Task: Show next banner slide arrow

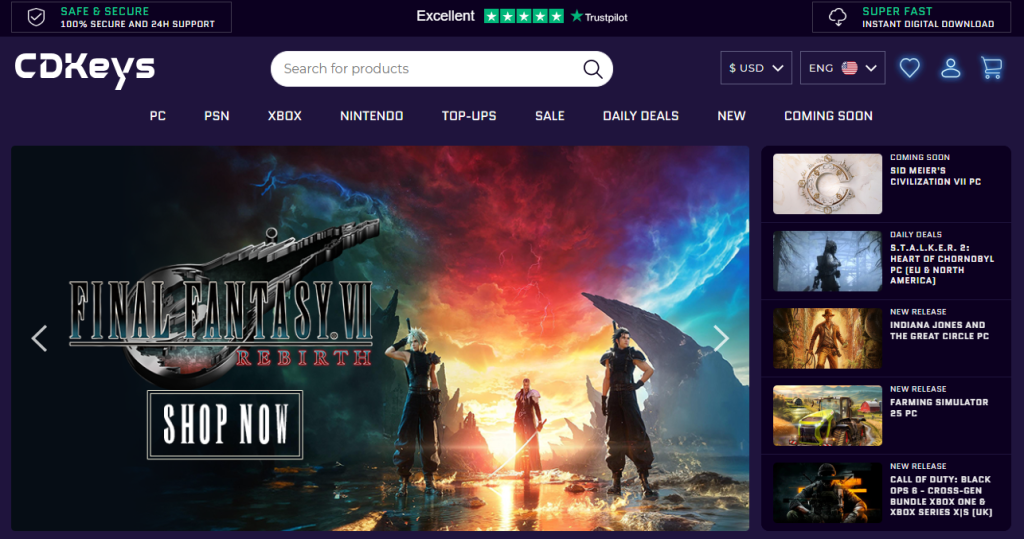Action: coord(721,338)
